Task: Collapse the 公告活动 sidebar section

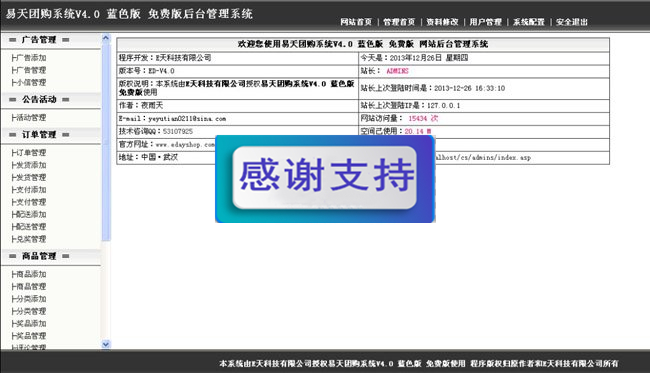Action: [x=39, y=99]
